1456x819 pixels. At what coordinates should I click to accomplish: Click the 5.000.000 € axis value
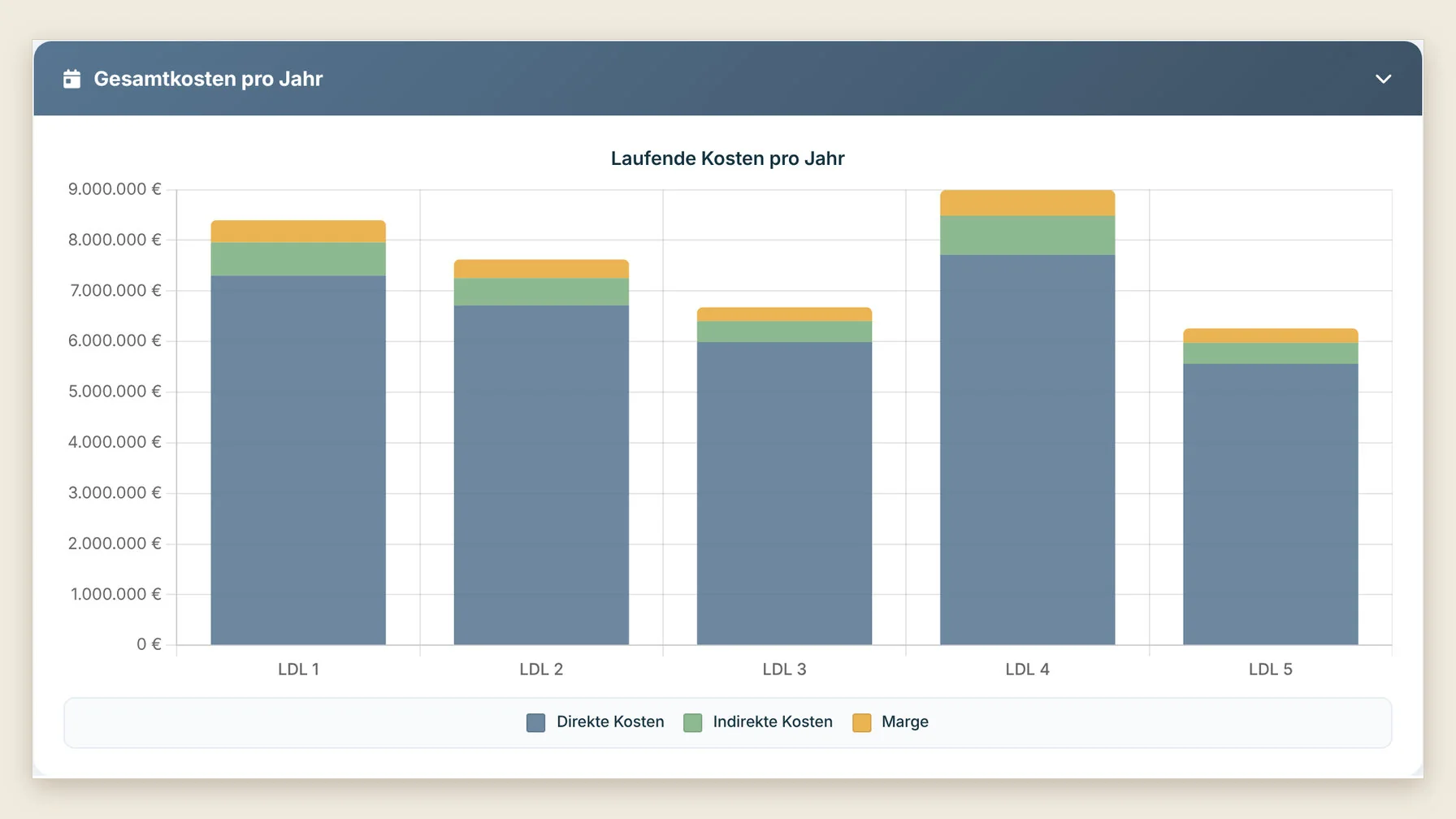115,392
